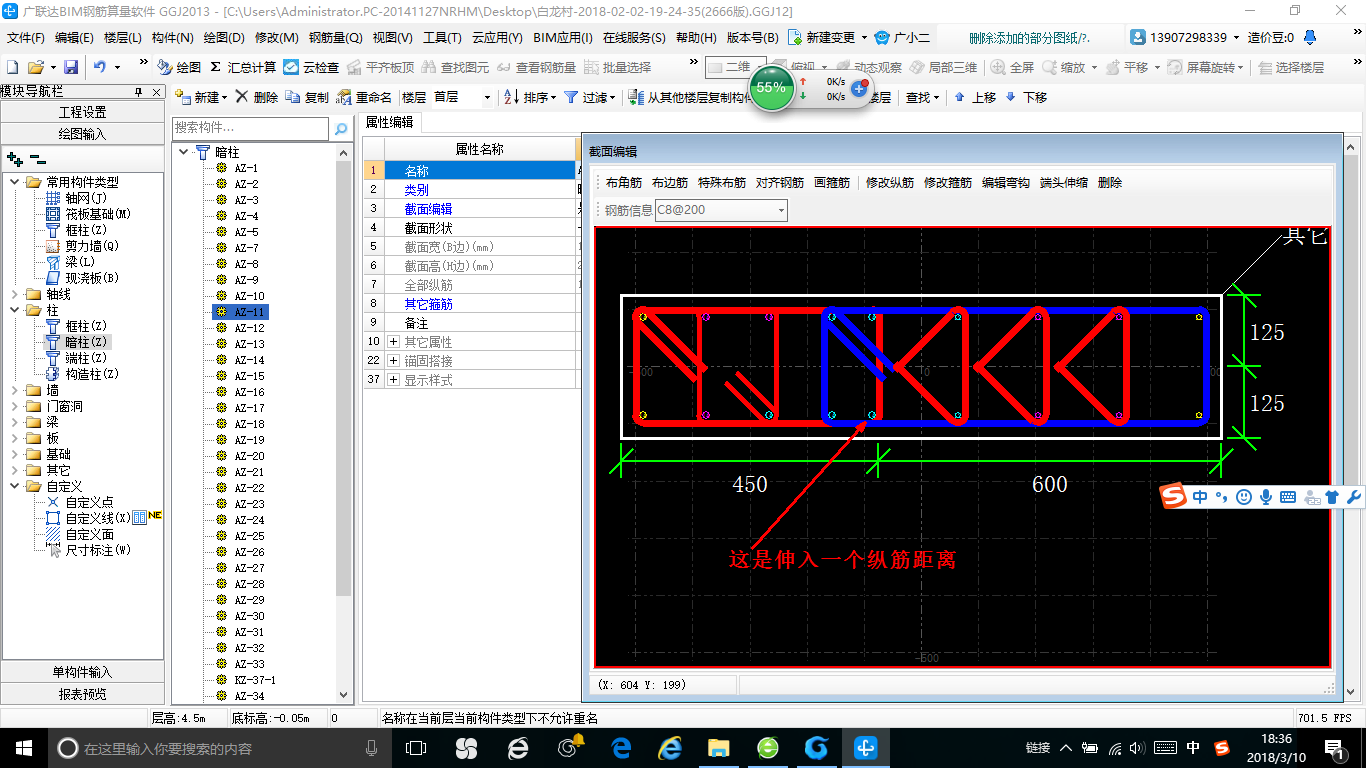This screenshot has height=768, width=1366.
Task: Open 文件(F) menu
Action: tap(26, 38)
